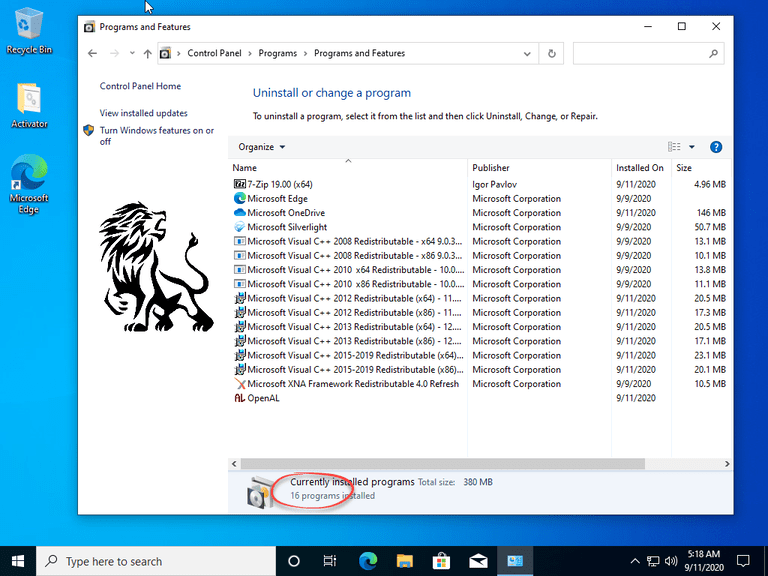Click the change view icon
768x576 pixels.
click(674, 146)
